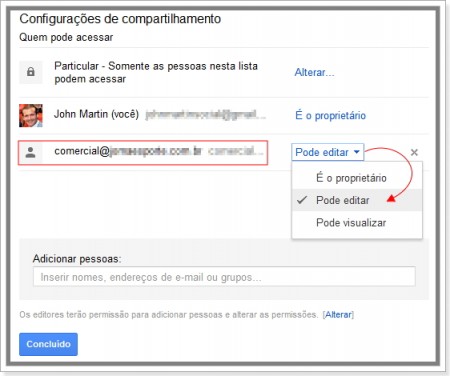
Task: Click the Concluído button
Action: coord(48,344)
